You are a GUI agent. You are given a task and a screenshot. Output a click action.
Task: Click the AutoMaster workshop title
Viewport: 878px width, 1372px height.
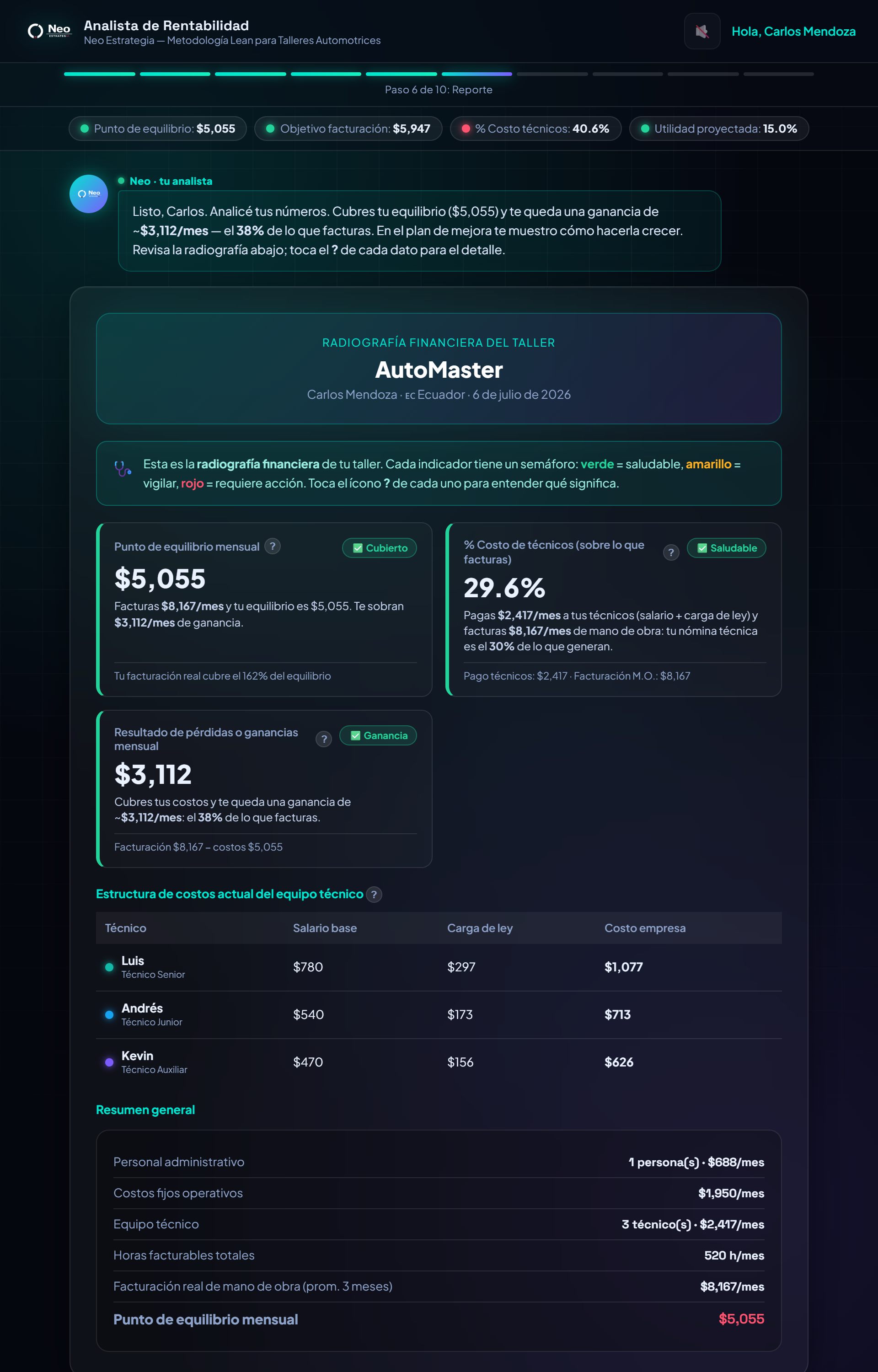[x=439, y=370]
